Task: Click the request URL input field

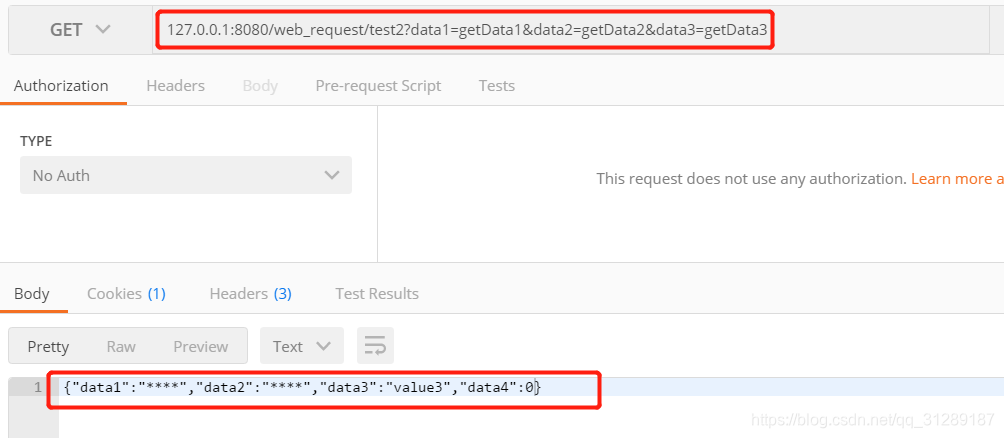Action: (x=570, y=29)
